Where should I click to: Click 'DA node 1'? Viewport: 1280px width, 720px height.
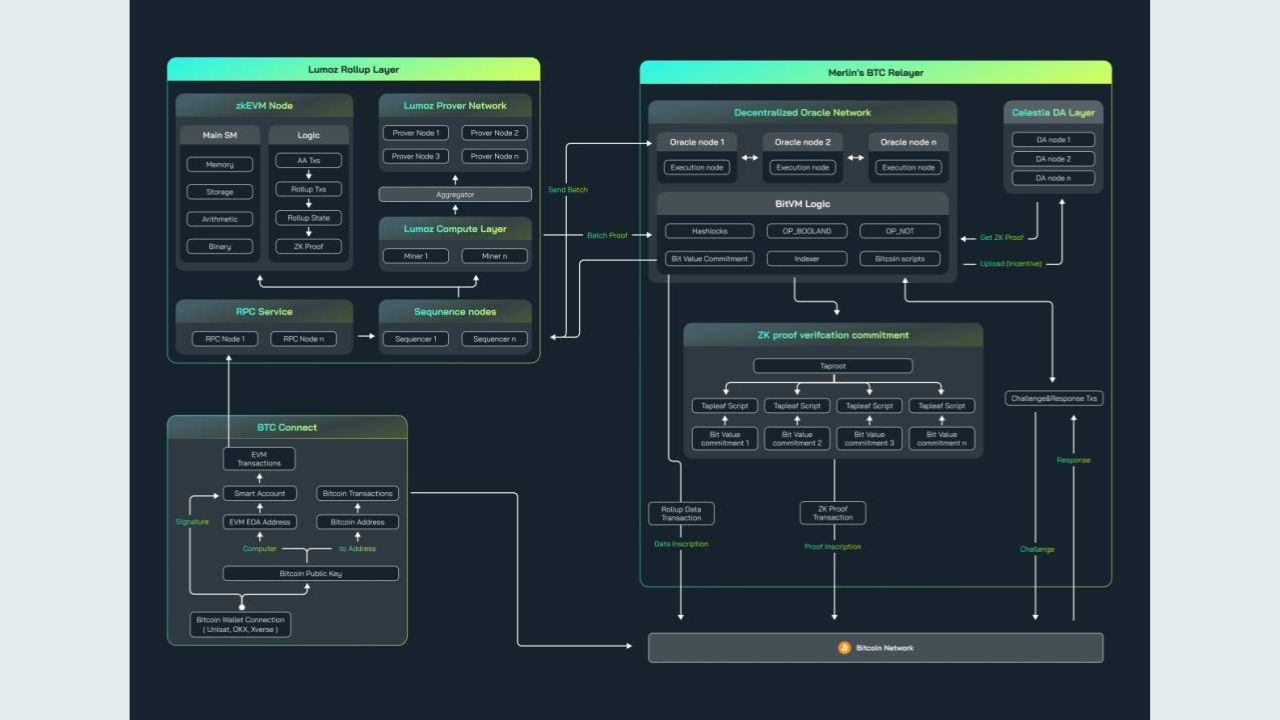1053,140
